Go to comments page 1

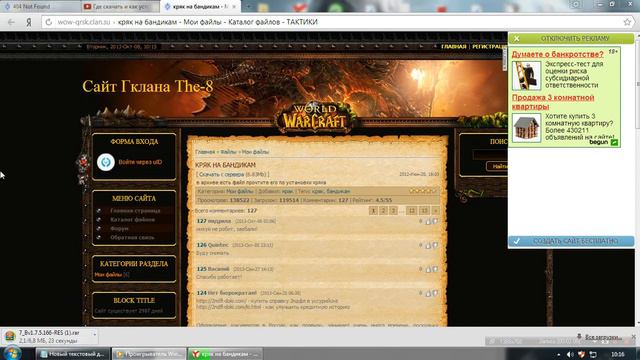[373, 211]
